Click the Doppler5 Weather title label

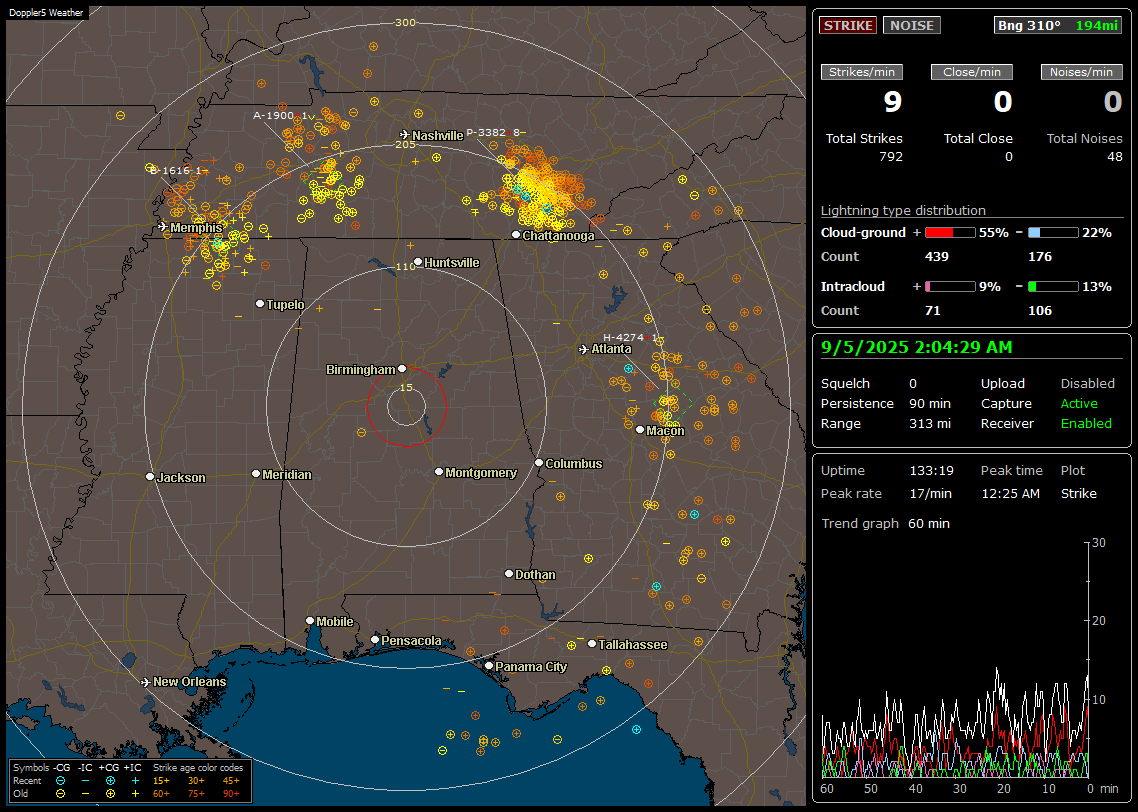(46, 13)
